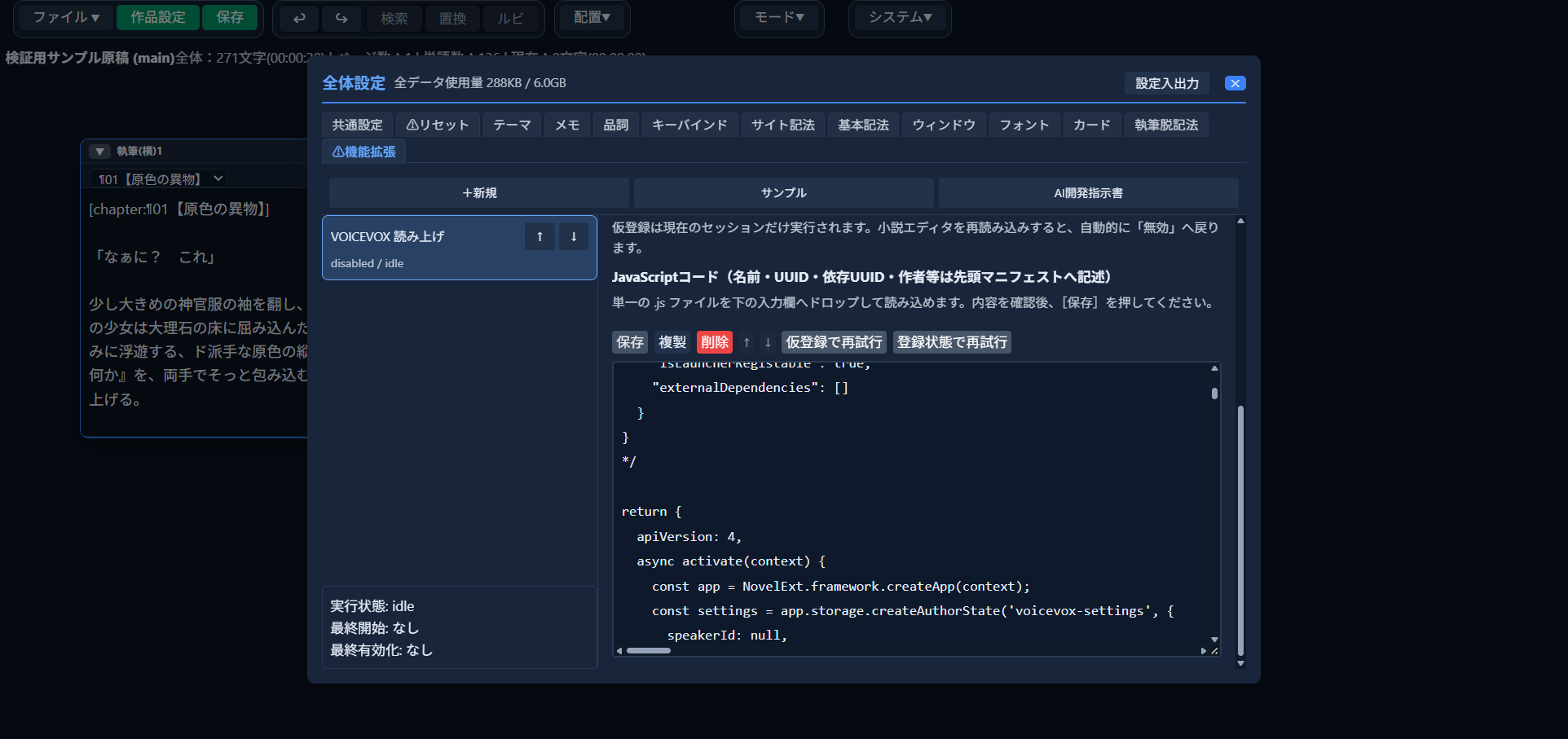Click the redo arrow in top toolbar

(341, 18)
